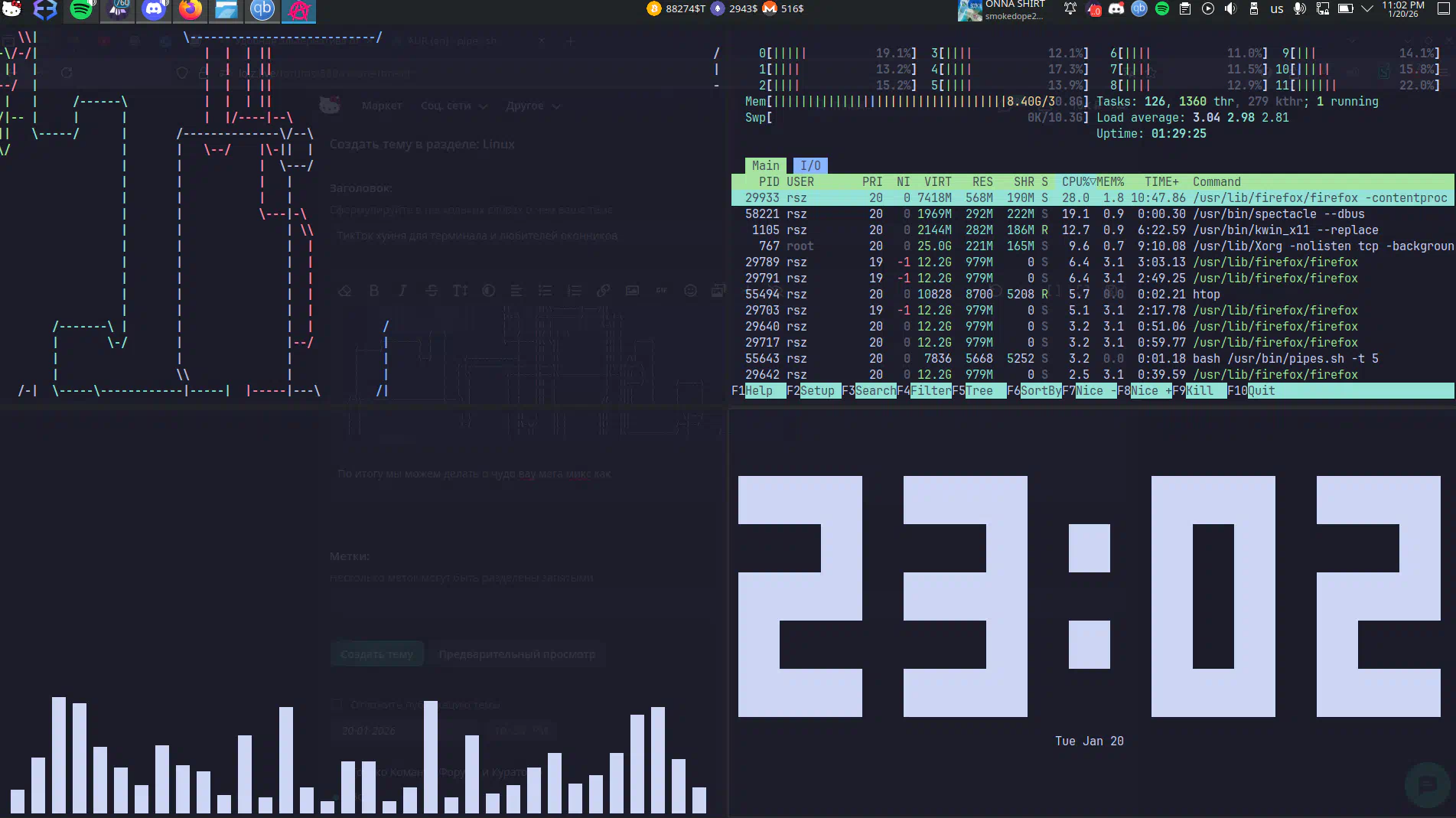Open the clipboard tray icon

click(x=1184, y=9)
